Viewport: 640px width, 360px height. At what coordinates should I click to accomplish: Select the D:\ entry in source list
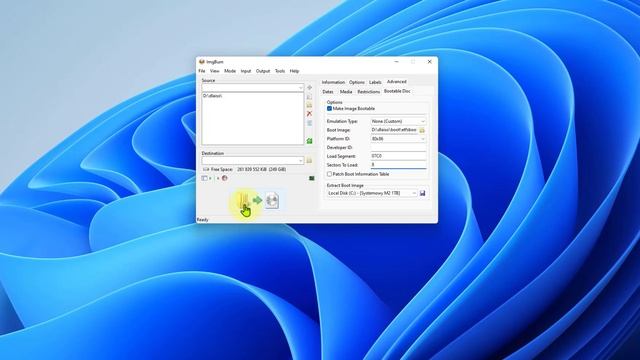[212, 96]
